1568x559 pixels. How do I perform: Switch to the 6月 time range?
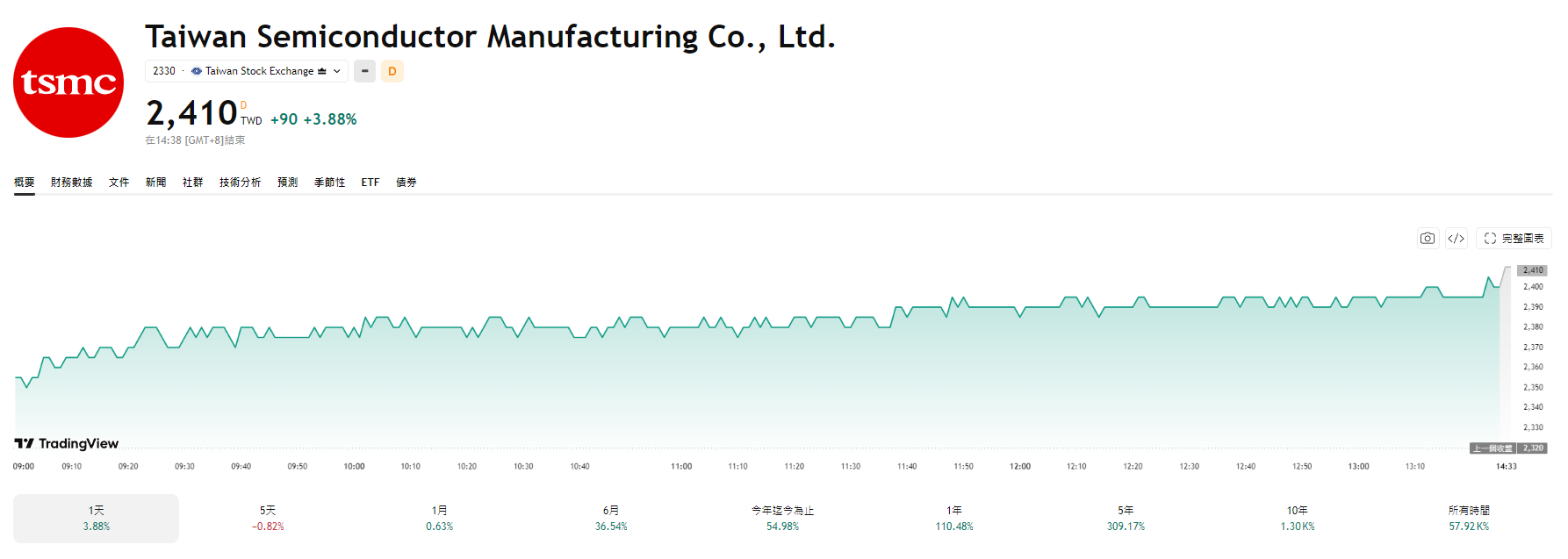(x=611, y=518)
